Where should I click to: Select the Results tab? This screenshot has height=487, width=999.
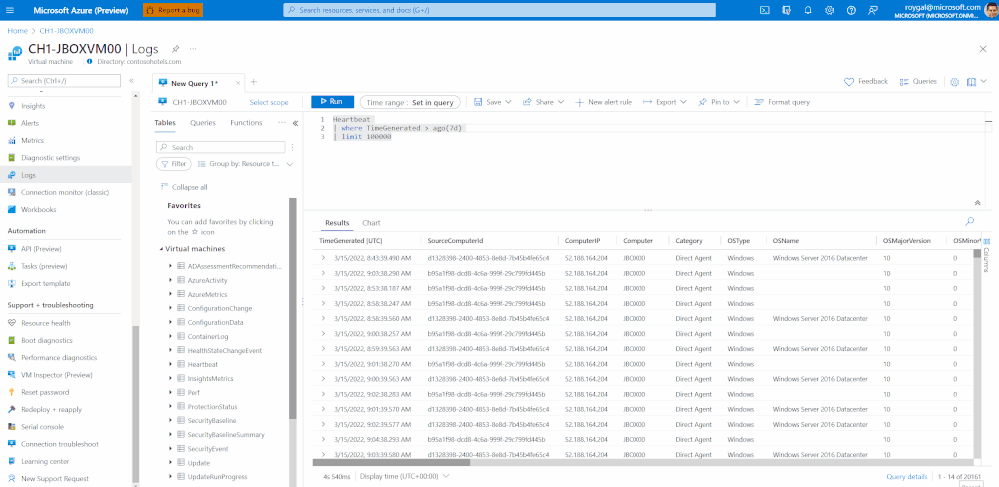tap(337, 223)
